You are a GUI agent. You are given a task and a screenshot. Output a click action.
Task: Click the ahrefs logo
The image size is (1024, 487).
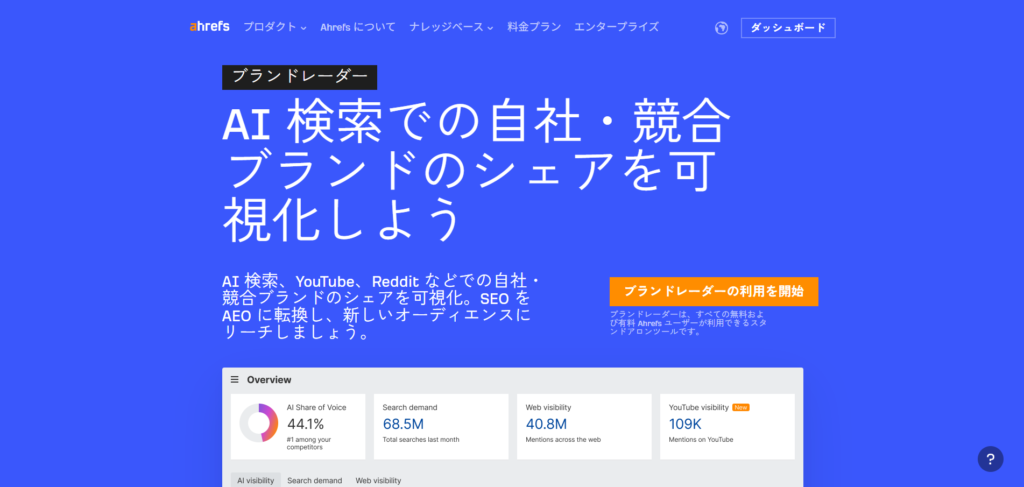(209, 27)
